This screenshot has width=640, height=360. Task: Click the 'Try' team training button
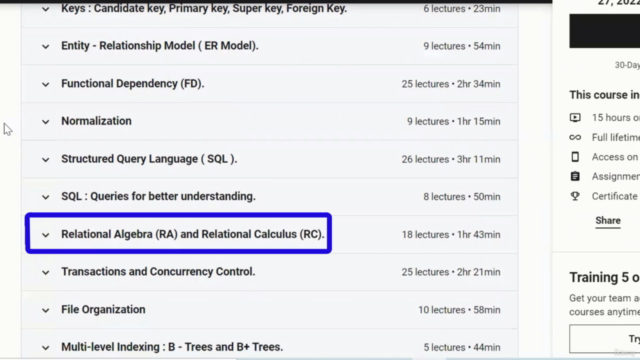[604, 339]
